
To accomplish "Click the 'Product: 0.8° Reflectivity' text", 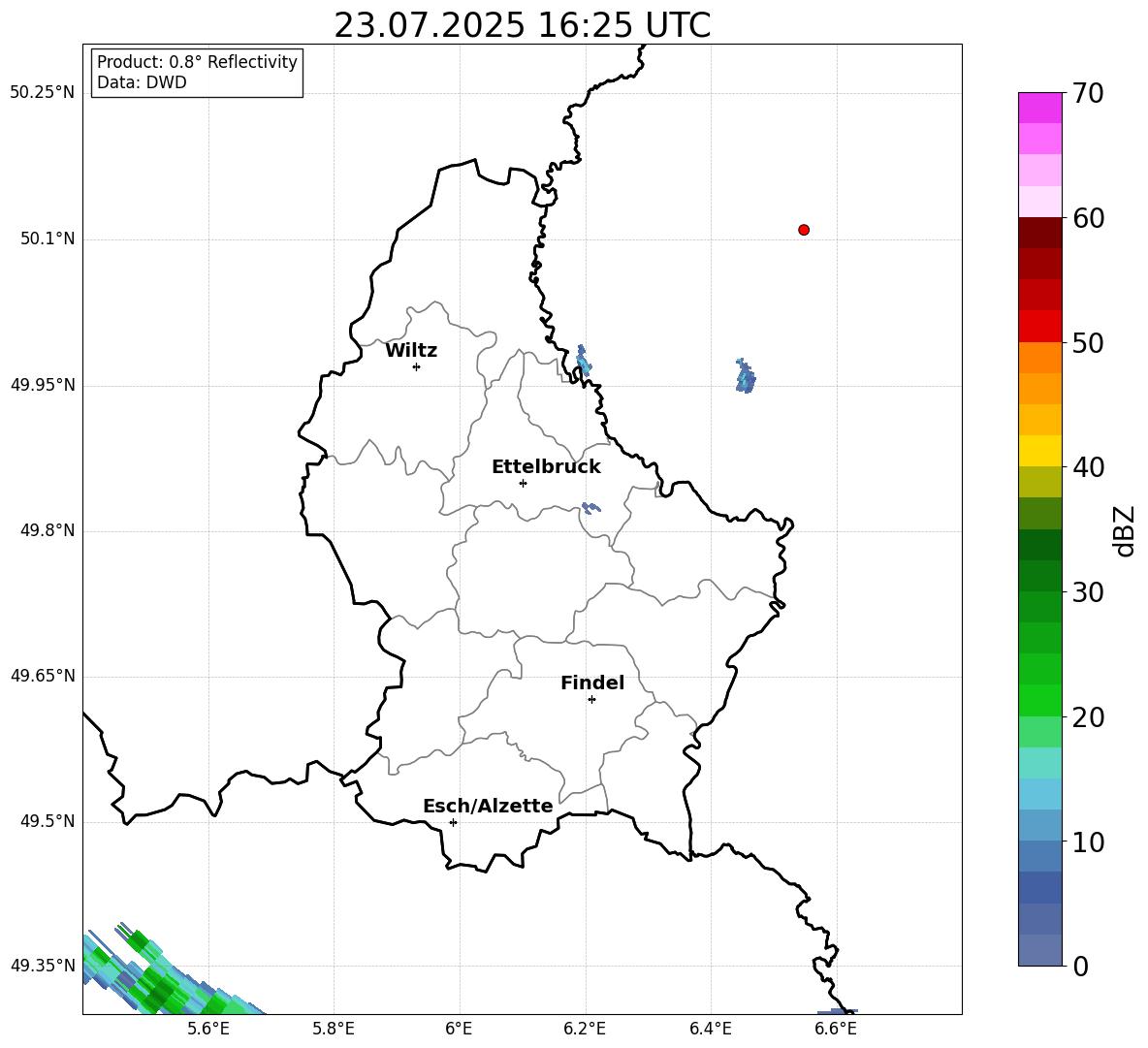I will click(x=197, y=62).
